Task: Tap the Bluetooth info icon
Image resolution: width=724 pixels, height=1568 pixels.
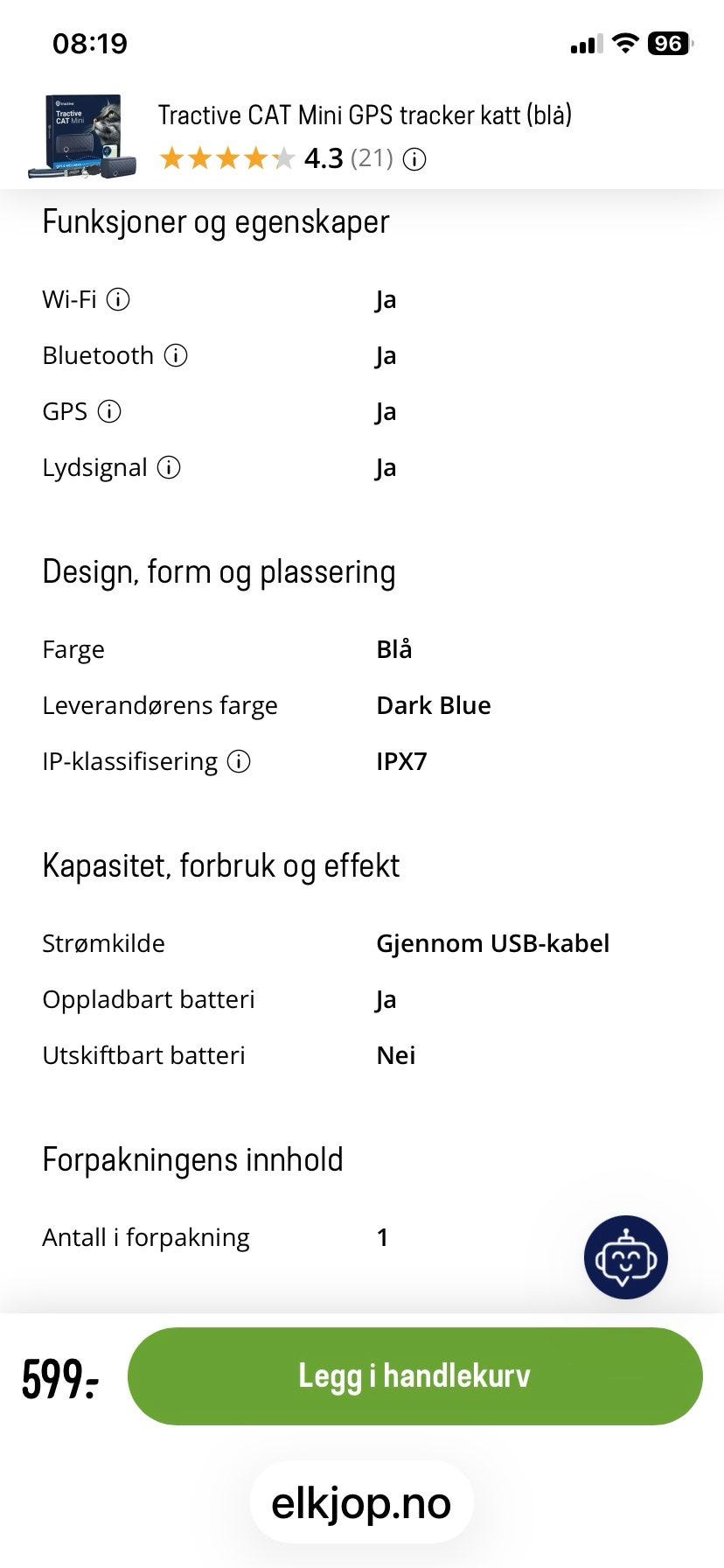Action: point(176,356)
